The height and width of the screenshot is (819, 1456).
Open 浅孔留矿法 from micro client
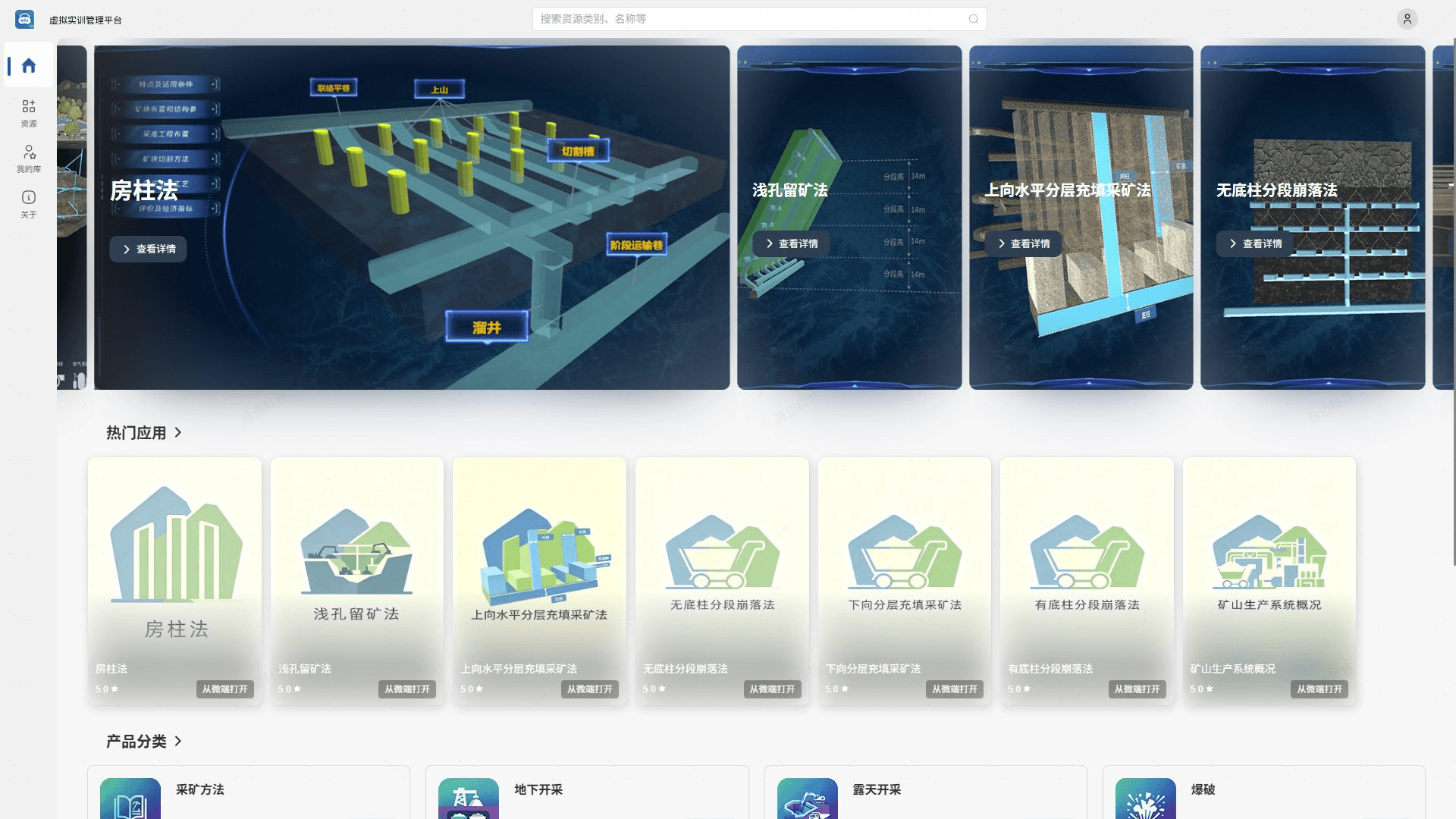(406, 689)
